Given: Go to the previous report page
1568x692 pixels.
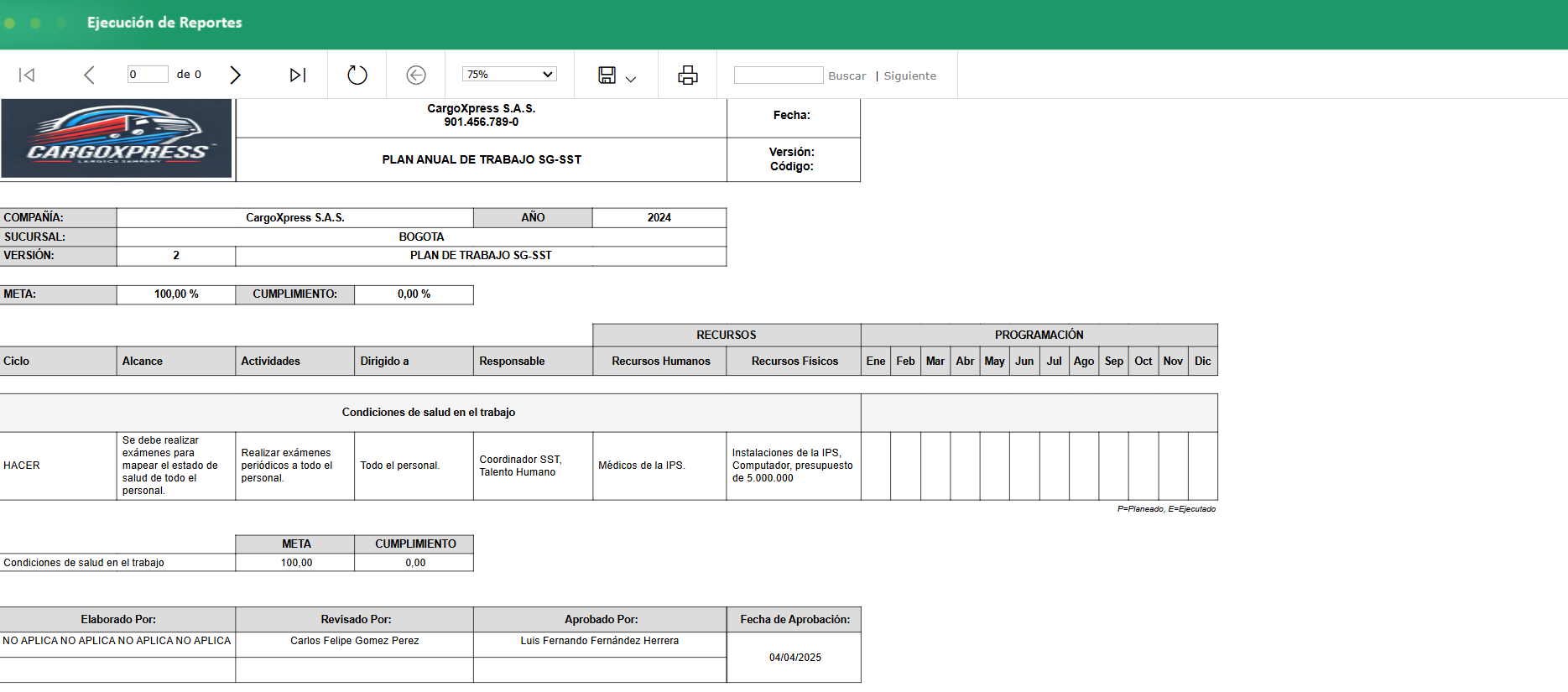Looking at the screenshot, I should coord(89,75).
